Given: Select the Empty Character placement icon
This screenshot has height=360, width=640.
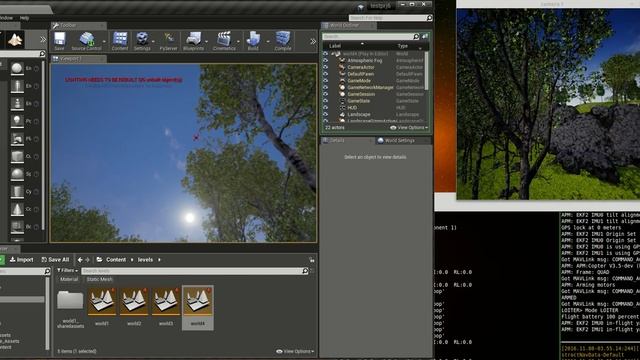Looking at the screenshot, I should point(17,86).
